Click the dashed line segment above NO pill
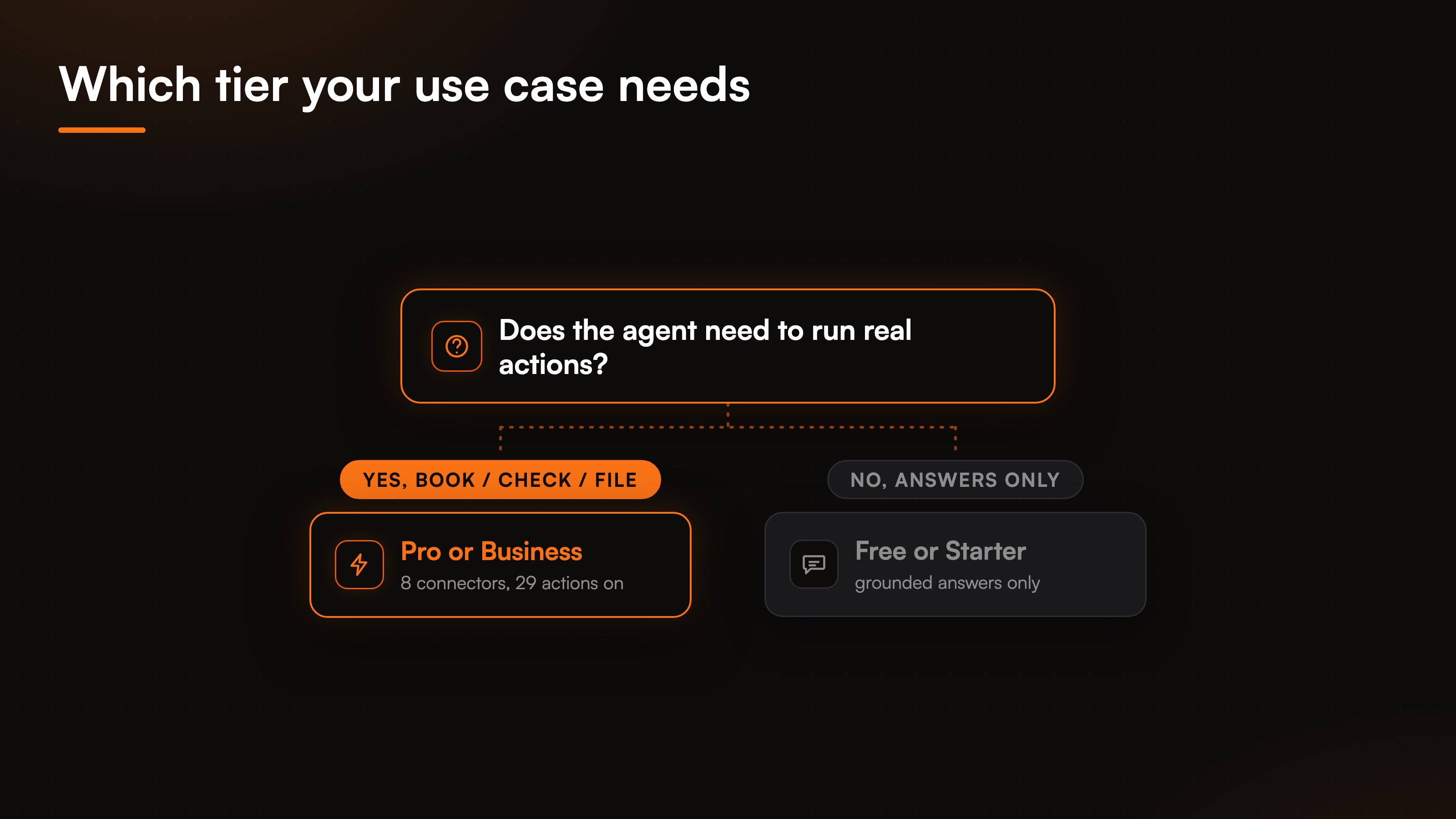Viewport: 1456px width, 819px height. tap(955, 439)
